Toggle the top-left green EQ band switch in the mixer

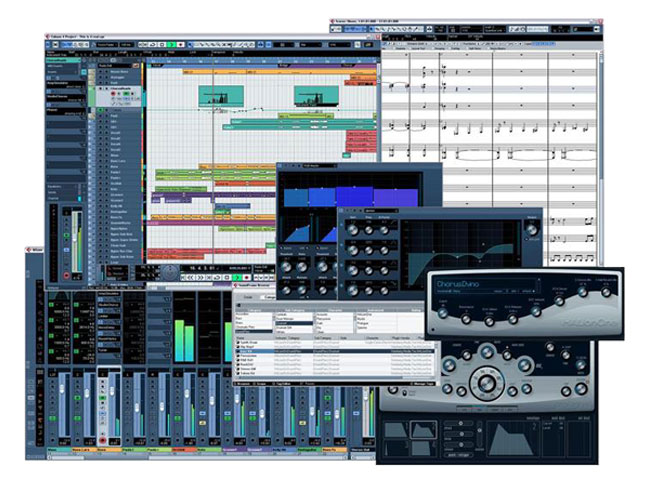pyautogui.click(x=51, y=304)
